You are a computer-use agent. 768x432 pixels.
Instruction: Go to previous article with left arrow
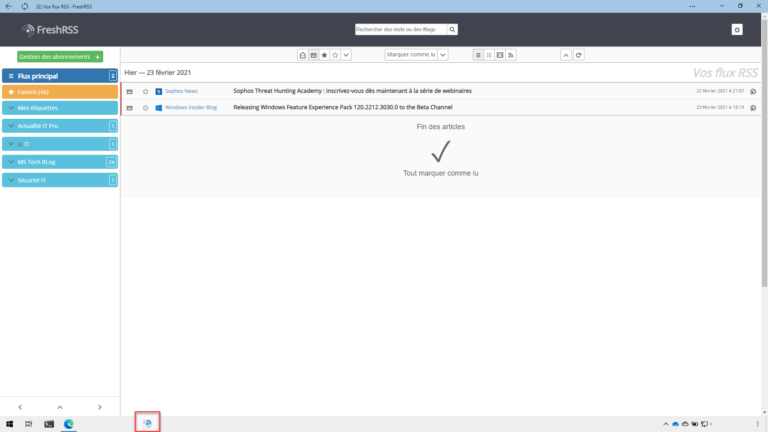[20, 407]
